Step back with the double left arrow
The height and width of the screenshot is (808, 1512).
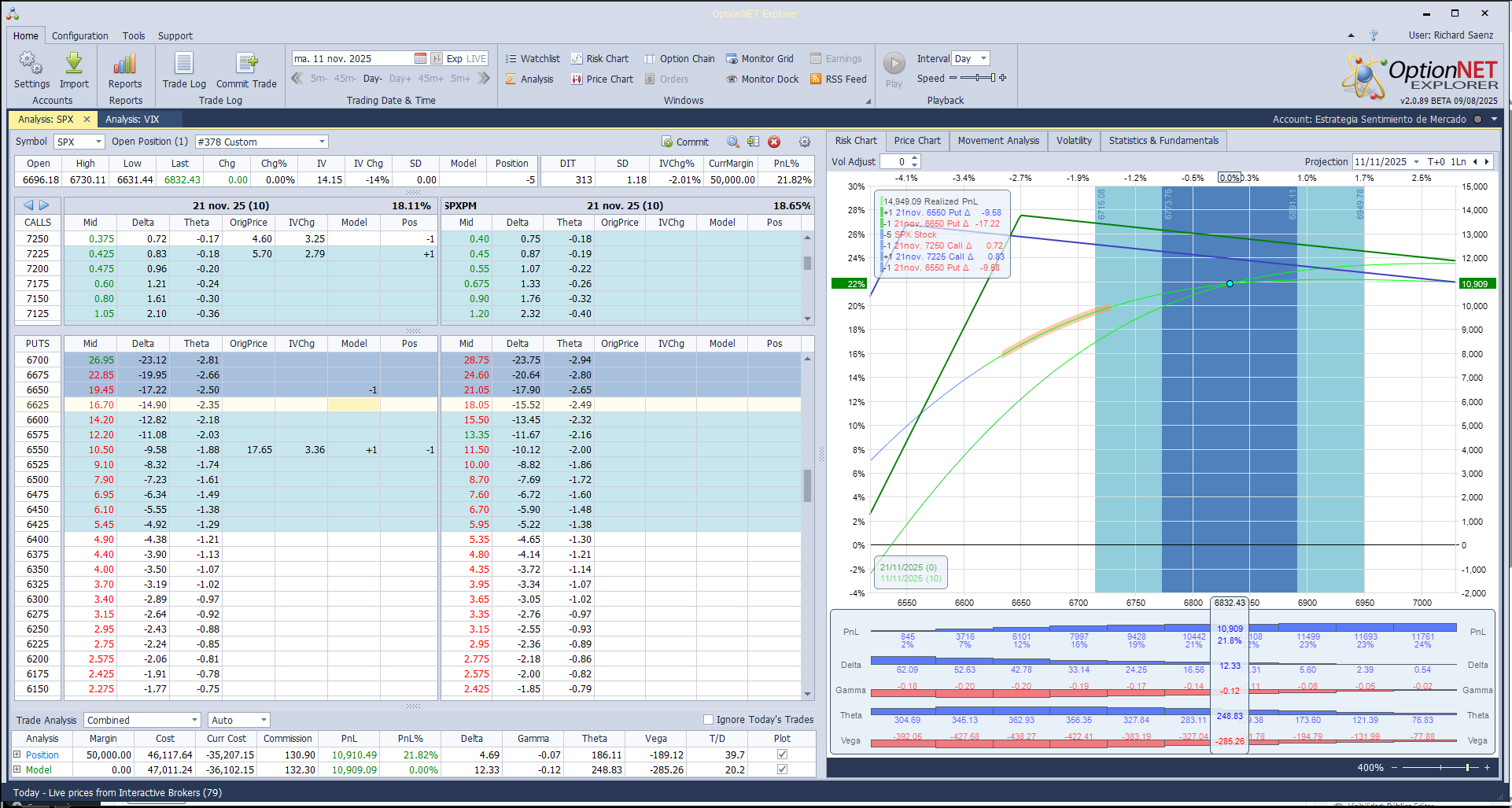(x=297, y=78)
